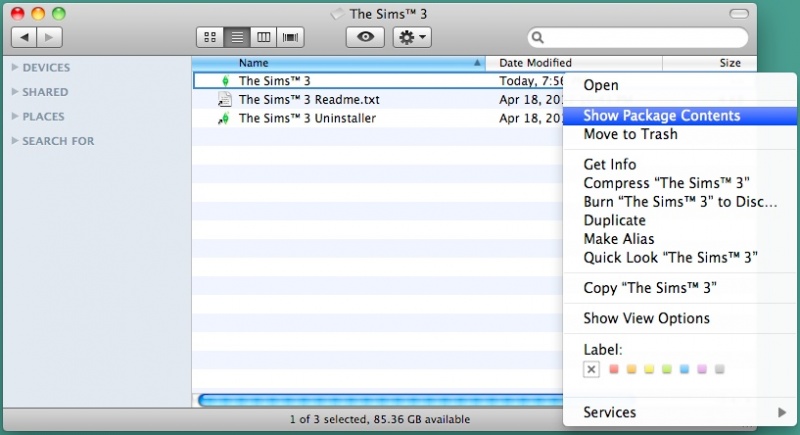Choose Compress "The Sims™ 3"

click(680, 183)
